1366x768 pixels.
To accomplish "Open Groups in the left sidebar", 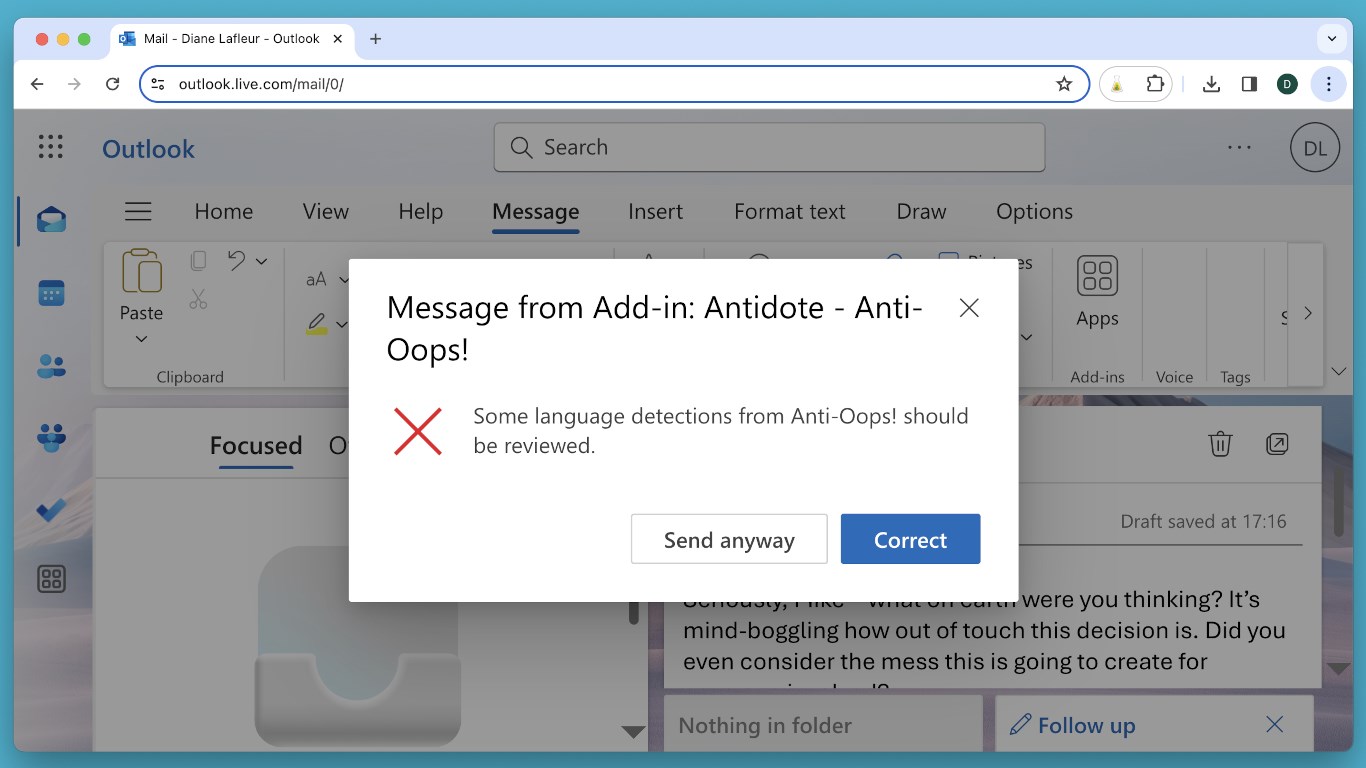I will (51, 438).
